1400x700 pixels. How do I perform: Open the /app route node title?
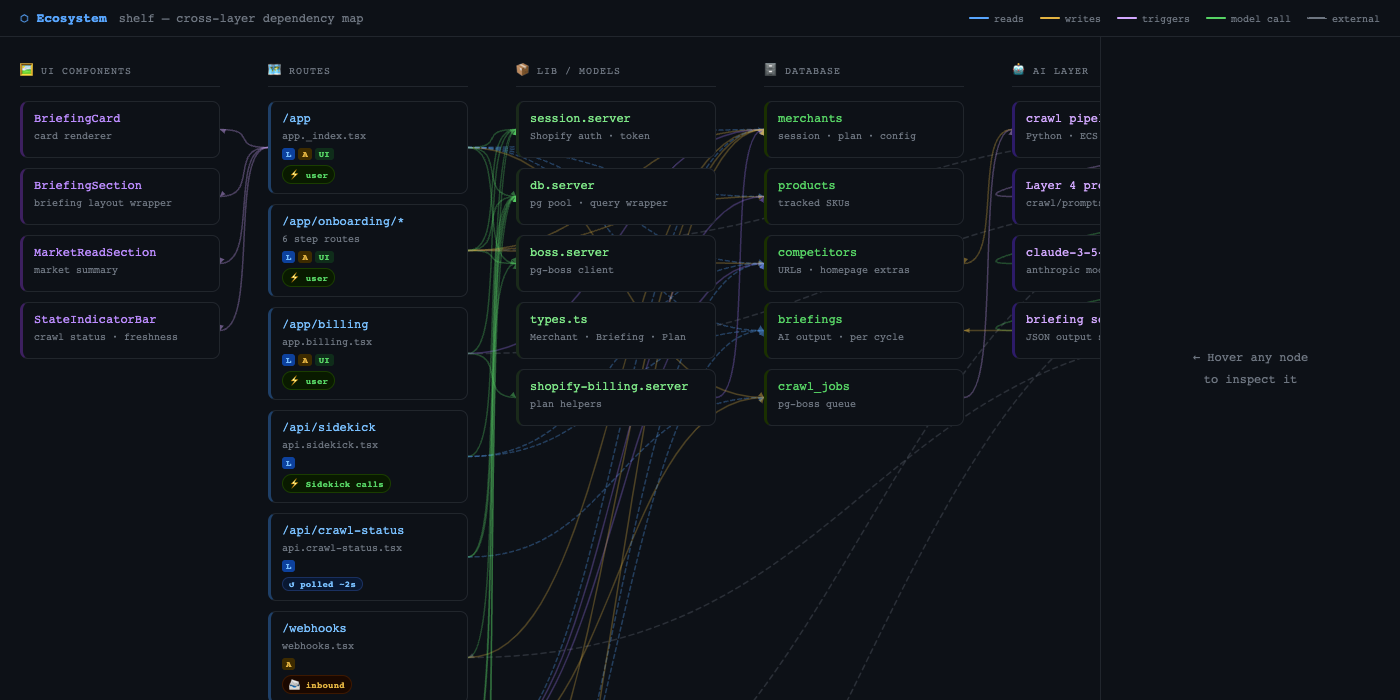tap(296, 118)
